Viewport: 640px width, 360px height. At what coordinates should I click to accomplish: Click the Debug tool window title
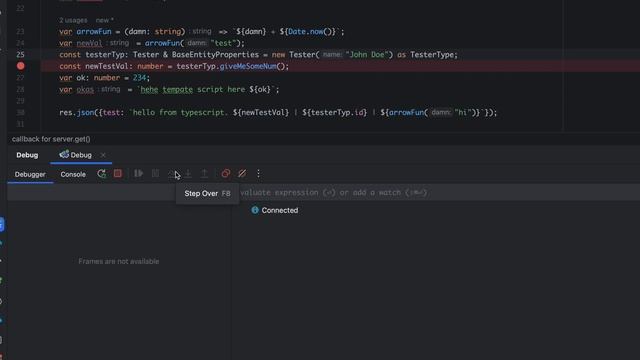point(27,155)
